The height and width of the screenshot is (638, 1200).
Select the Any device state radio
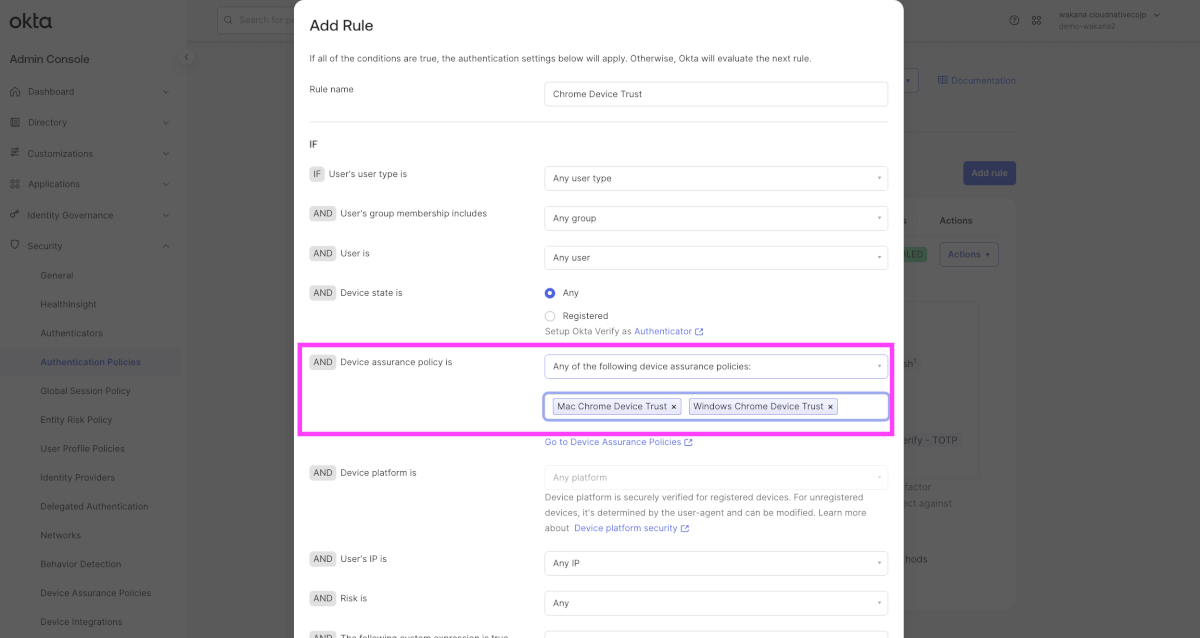[550, 293]
